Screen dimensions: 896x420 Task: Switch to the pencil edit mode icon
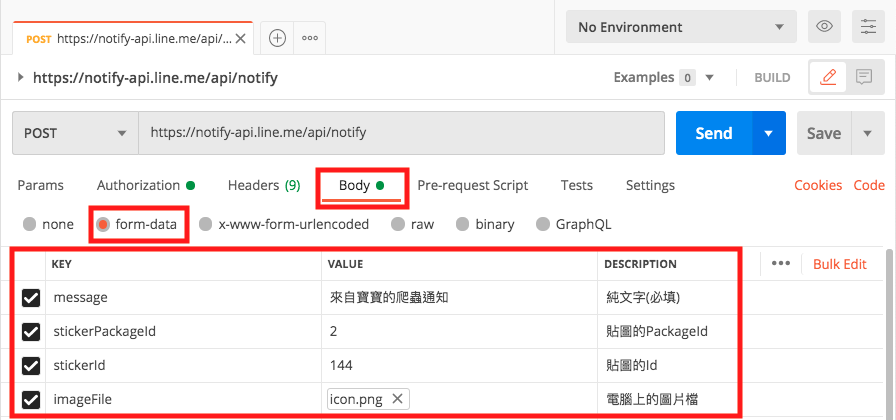tap(827, 77)
